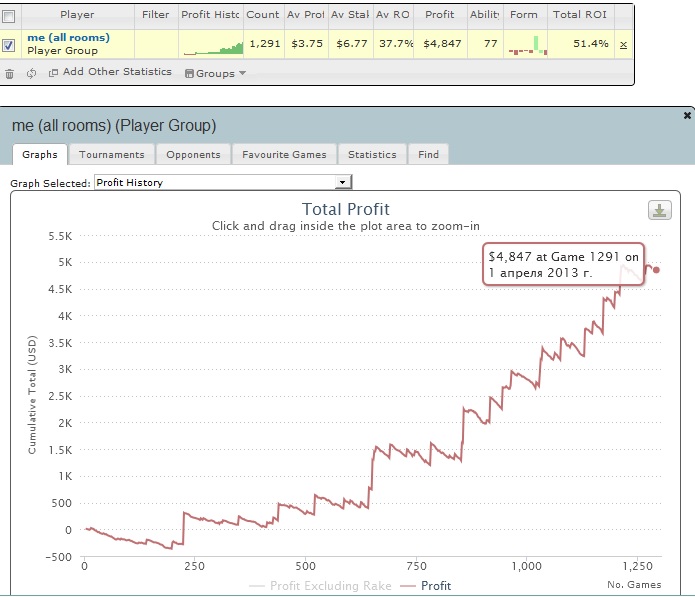Click the refresh statistics icon
The width and height of the screenshot is (695, 597).
(x=31, y=73)
